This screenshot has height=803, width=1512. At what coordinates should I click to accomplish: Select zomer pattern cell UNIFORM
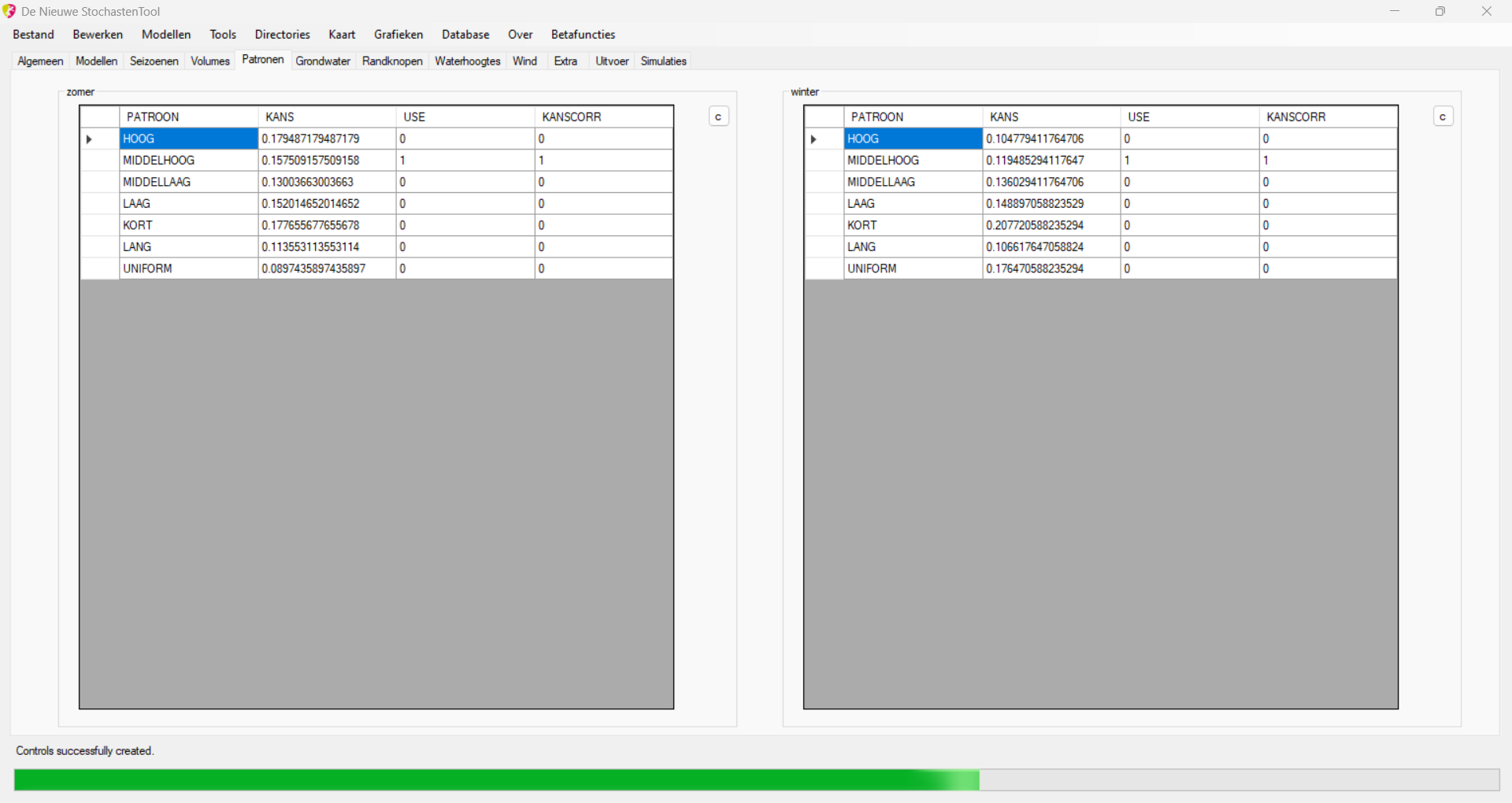tap(189, 268)
